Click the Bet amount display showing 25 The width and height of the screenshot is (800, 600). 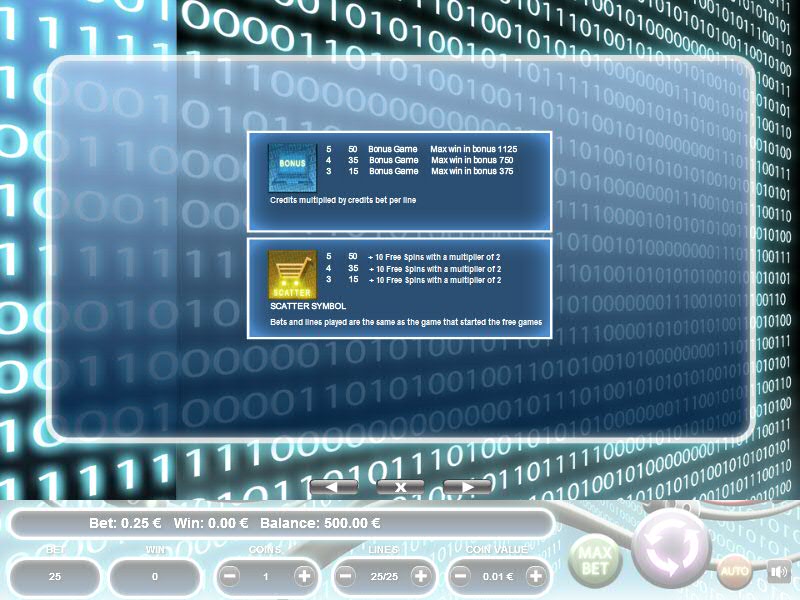54,577
